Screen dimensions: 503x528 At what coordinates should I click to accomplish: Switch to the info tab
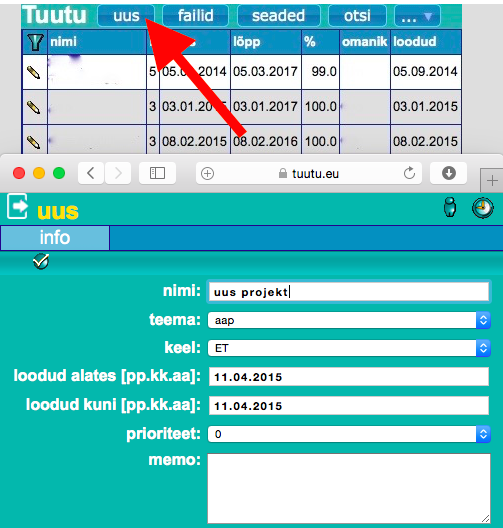(55, 238)
